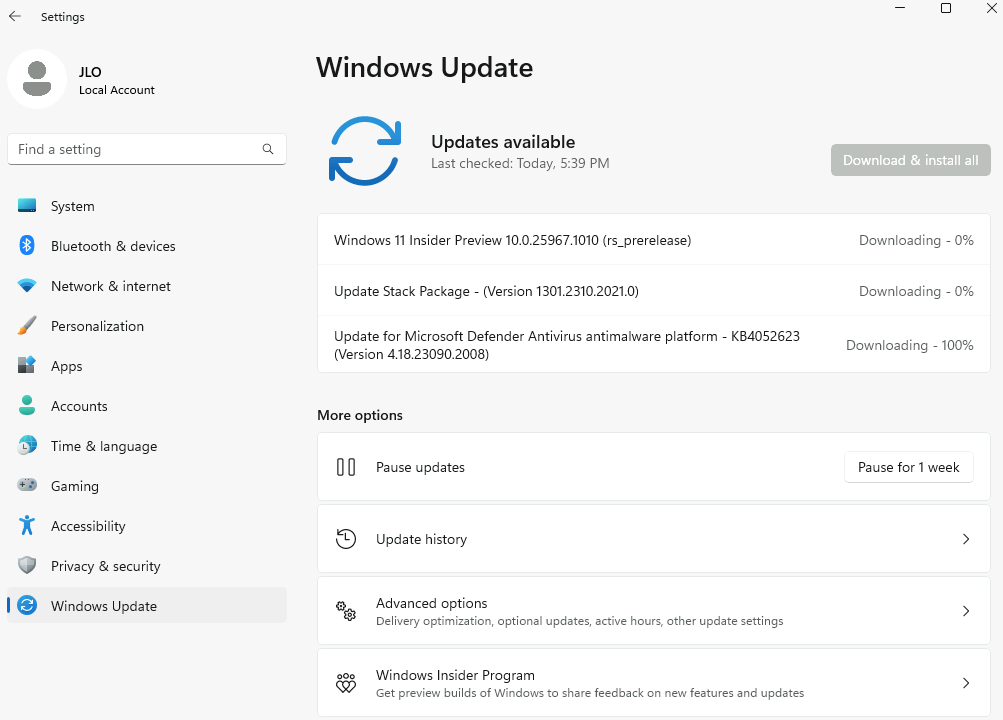Screen dimensions: 1003x720
Task: Click the Advanced options gears icon
Action: 346,611
